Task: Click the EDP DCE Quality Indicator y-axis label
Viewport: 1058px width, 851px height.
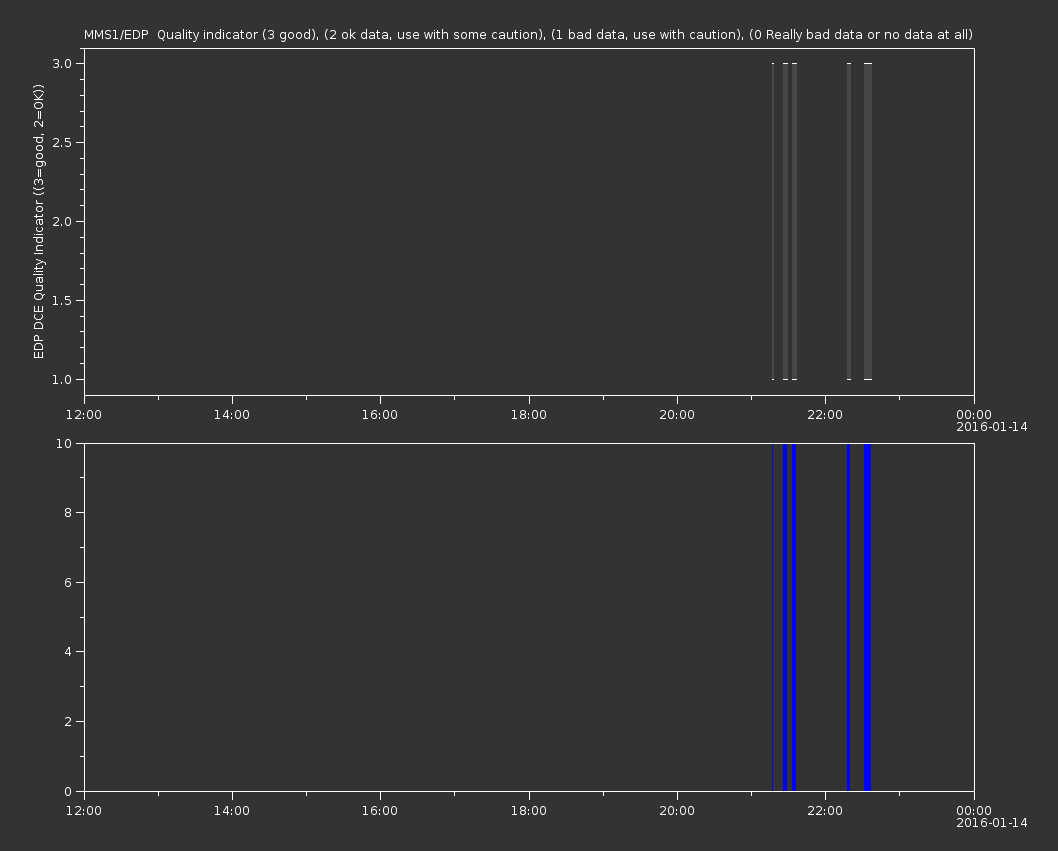Action: click(38, 221)
